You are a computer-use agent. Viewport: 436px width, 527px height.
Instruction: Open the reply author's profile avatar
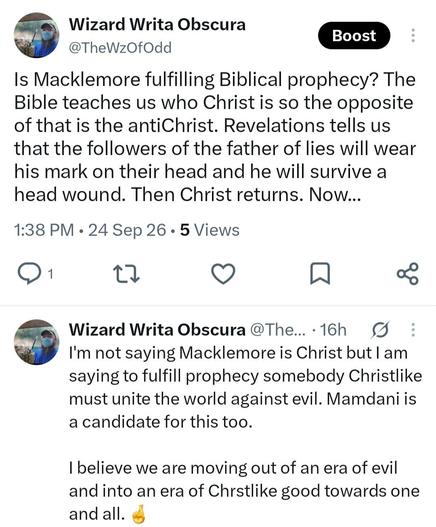(x=36, y=342)
